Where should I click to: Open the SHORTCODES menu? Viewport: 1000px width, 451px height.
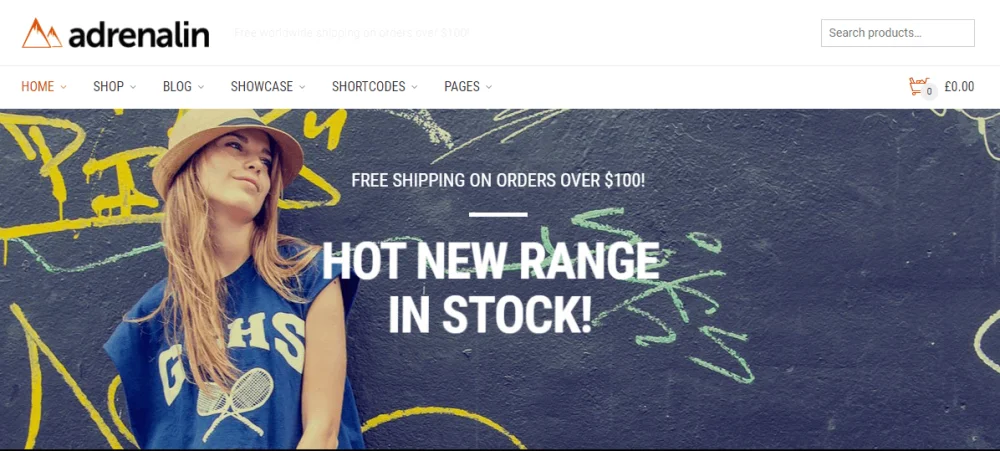coord(369,87)
